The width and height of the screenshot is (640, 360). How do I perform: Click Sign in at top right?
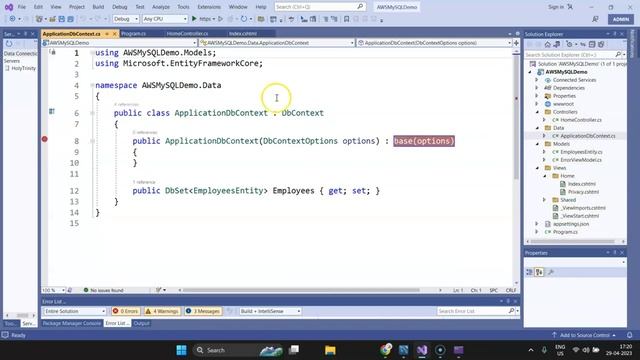556,7
